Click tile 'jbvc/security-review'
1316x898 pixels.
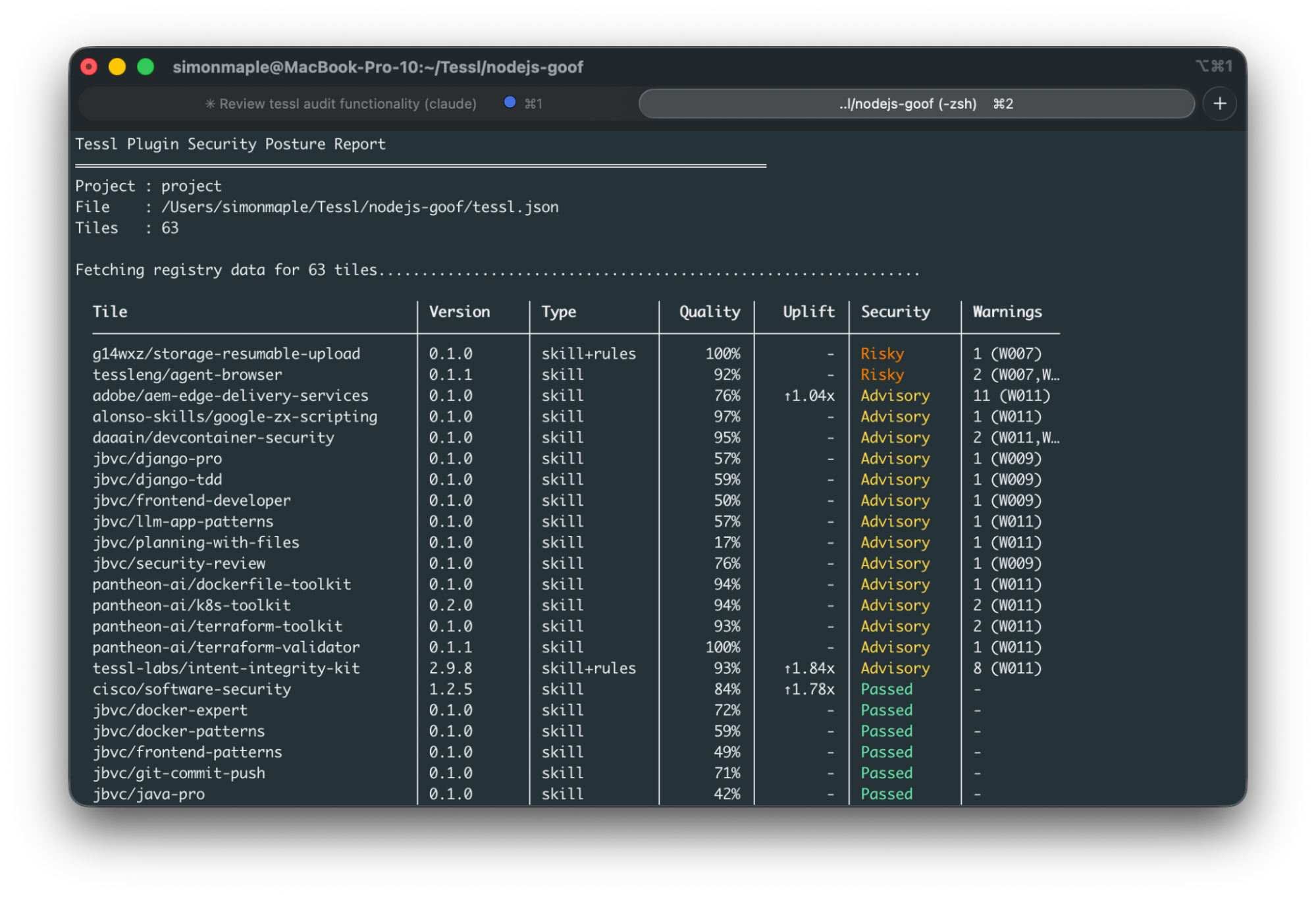click(x=179, y=564)
